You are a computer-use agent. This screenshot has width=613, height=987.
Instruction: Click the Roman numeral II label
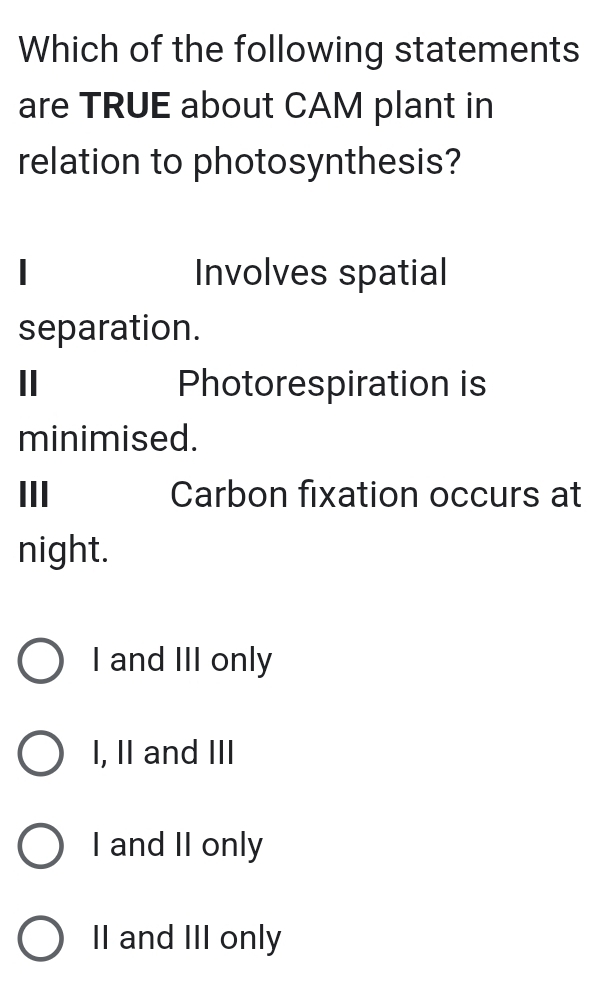(x=27, y=383)
